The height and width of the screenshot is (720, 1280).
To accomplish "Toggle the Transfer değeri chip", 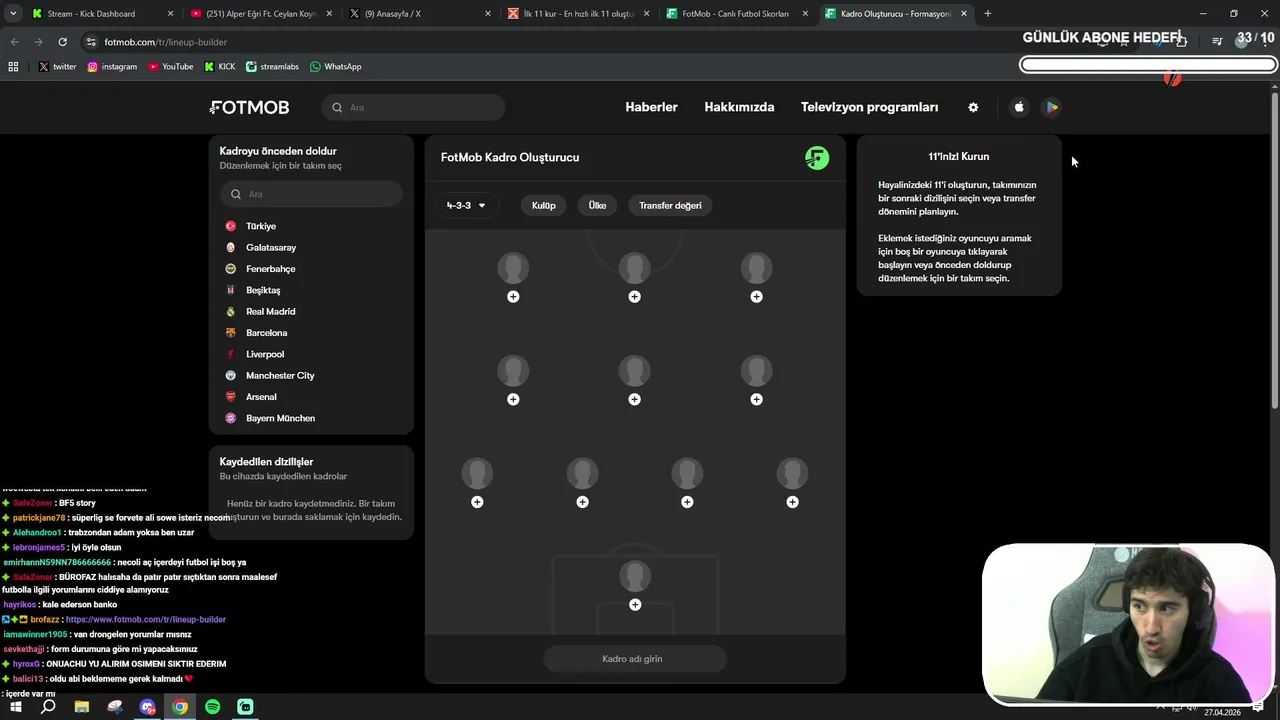I will (x=670, y=205).
